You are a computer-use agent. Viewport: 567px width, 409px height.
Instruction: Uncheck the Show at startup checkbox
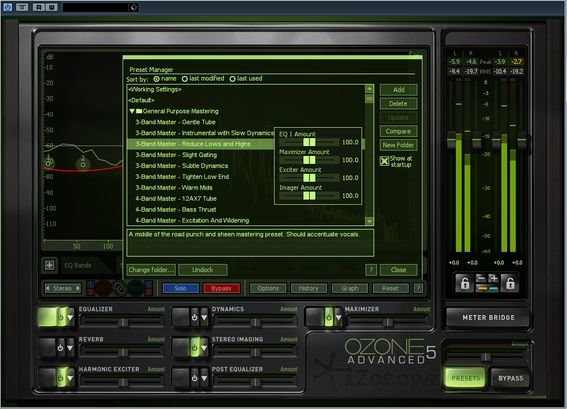(384, 161)
